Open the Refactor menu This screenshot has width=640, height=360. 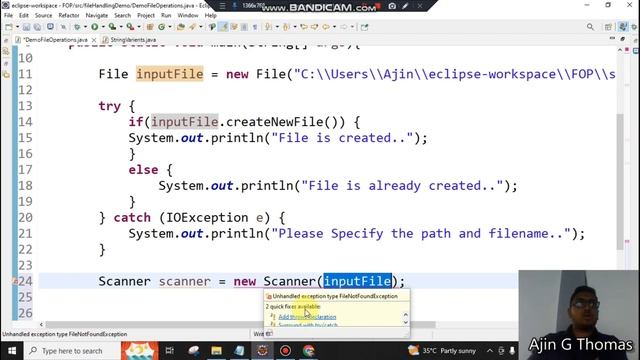tap(69, 16)
